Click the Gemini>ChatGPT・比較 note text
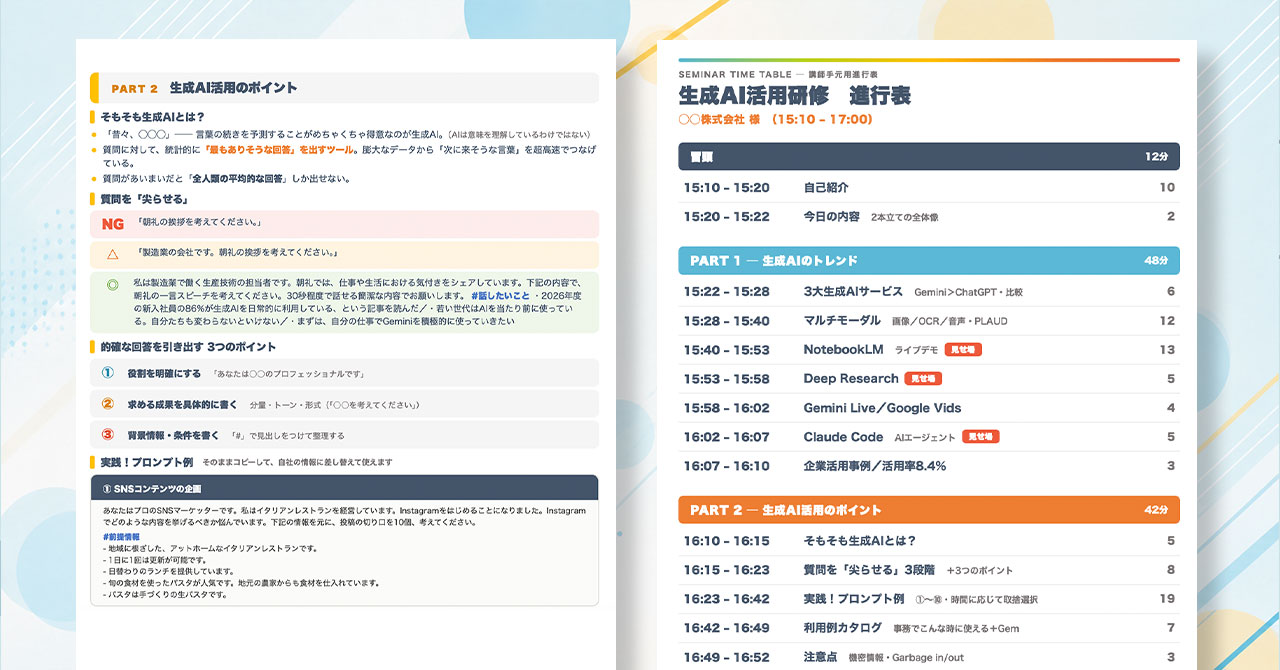This screenshot has width=1280, height=670. [x=968, y=293]
